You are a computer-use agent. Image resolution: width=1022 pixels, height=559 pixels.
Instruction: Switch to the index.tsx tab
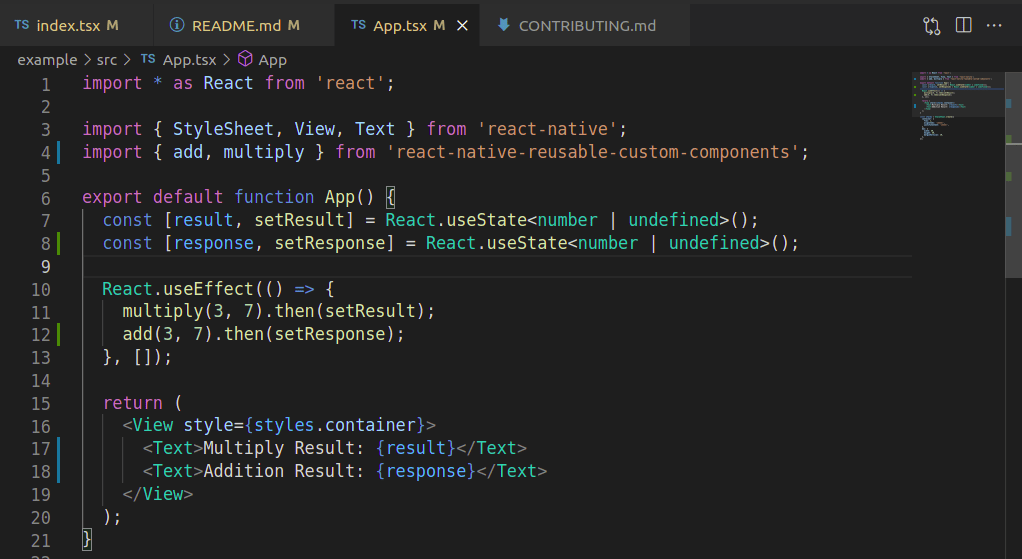click(68, 25)
